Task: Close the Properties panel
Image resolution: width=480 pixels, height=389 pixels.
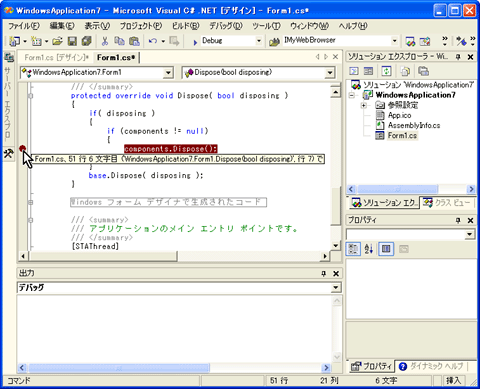Action: coord(470,220)
